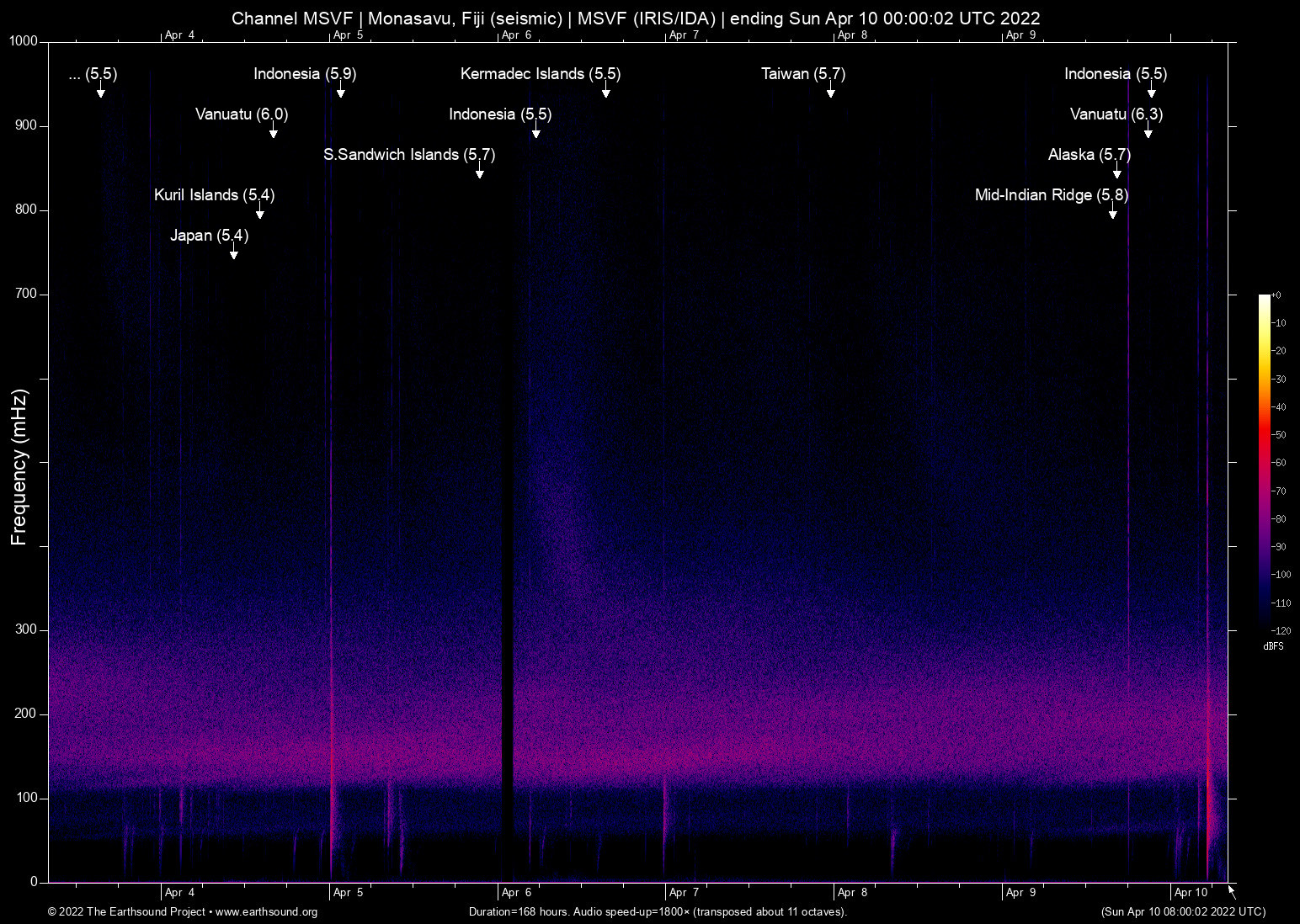Select the 700 frequency axis value
The width and height of the screenshot is (1300, 924).
pyautogui.click(x=26, y=294)
